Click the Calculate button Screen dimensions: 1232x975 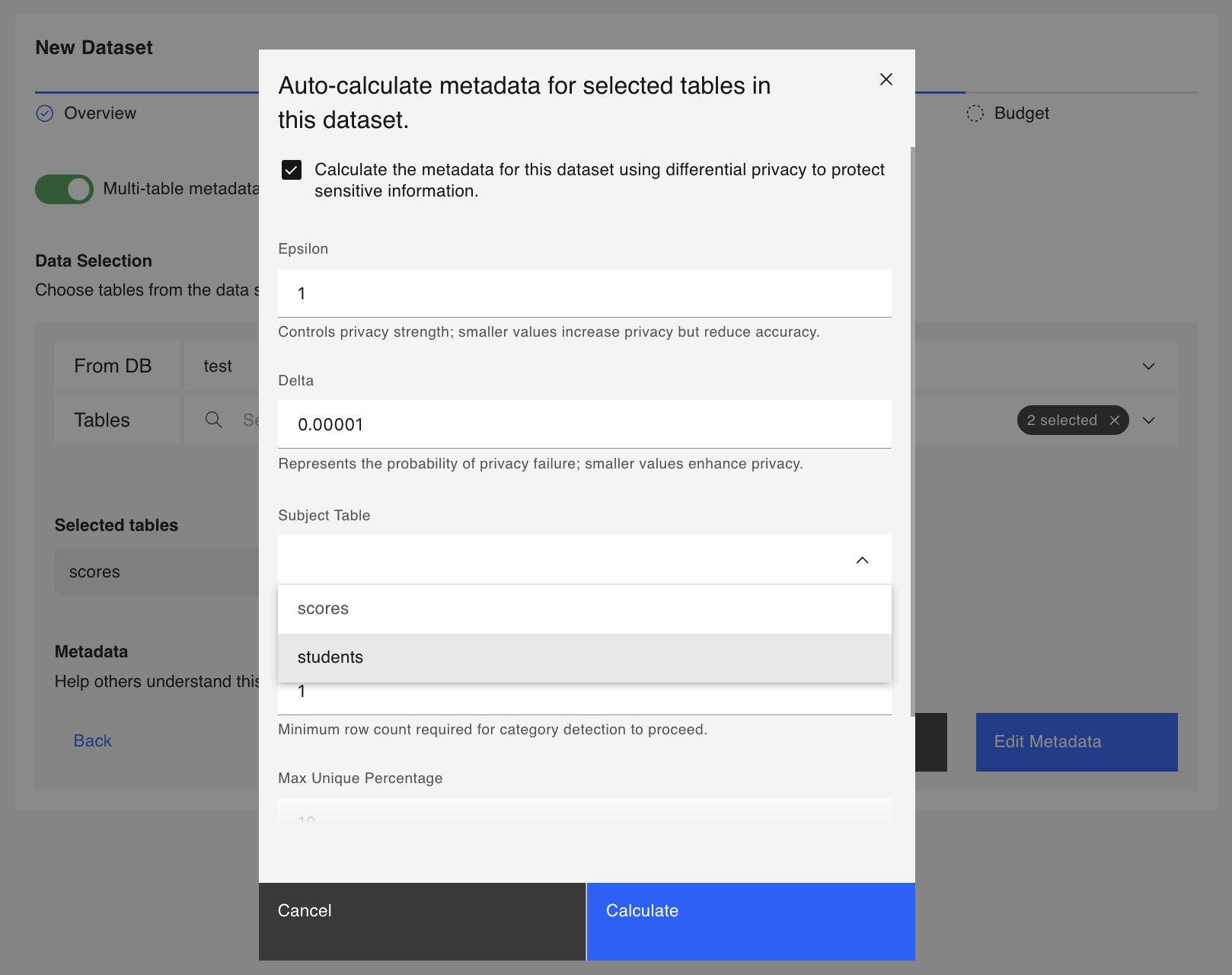[x=751, y=921]
